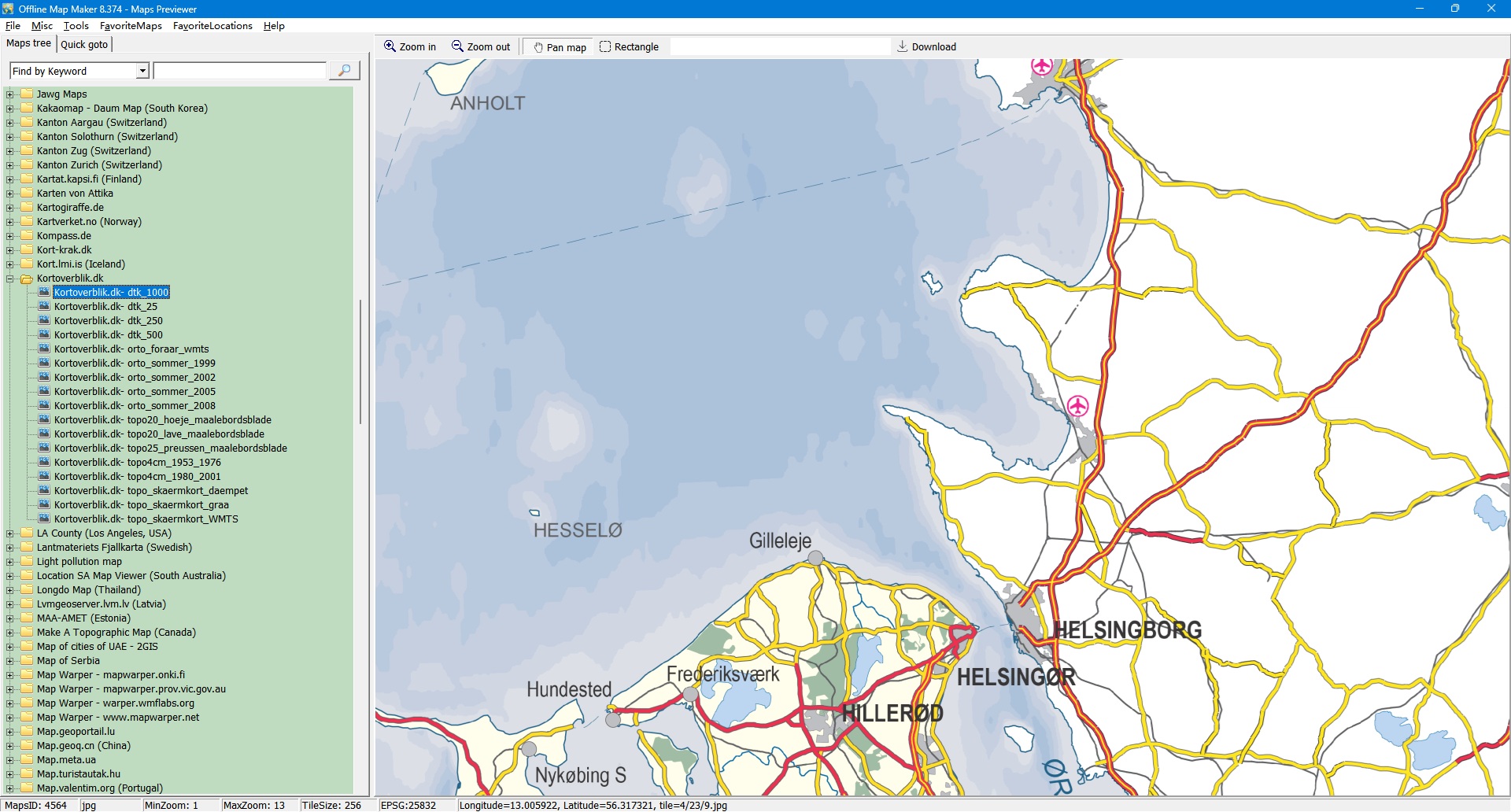Click map icon for Kortoverblik.dk- dtk_25
This screenshot has height=812, width=1511.
click(45, 307)
